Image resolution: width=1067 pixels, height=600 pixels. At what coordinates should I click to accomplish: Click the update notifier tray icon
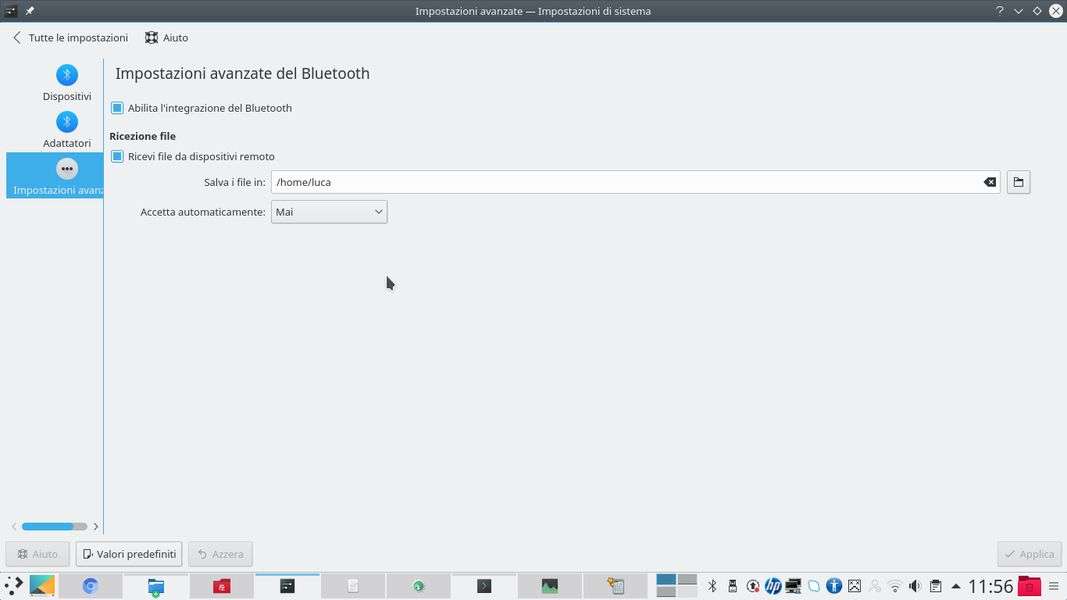click(753, 586)
